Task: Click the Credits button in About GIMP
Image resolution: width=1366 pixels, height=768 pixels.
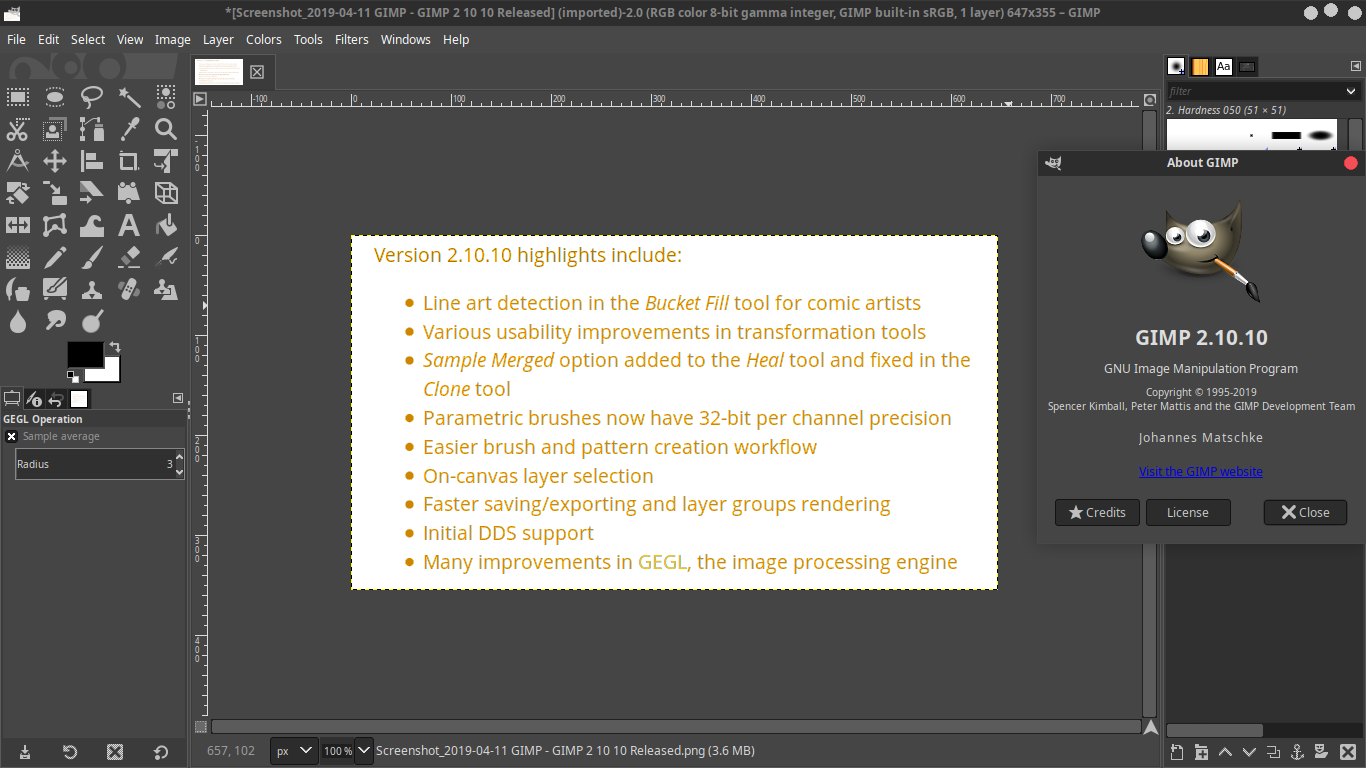Action: tap(1097, 512)
